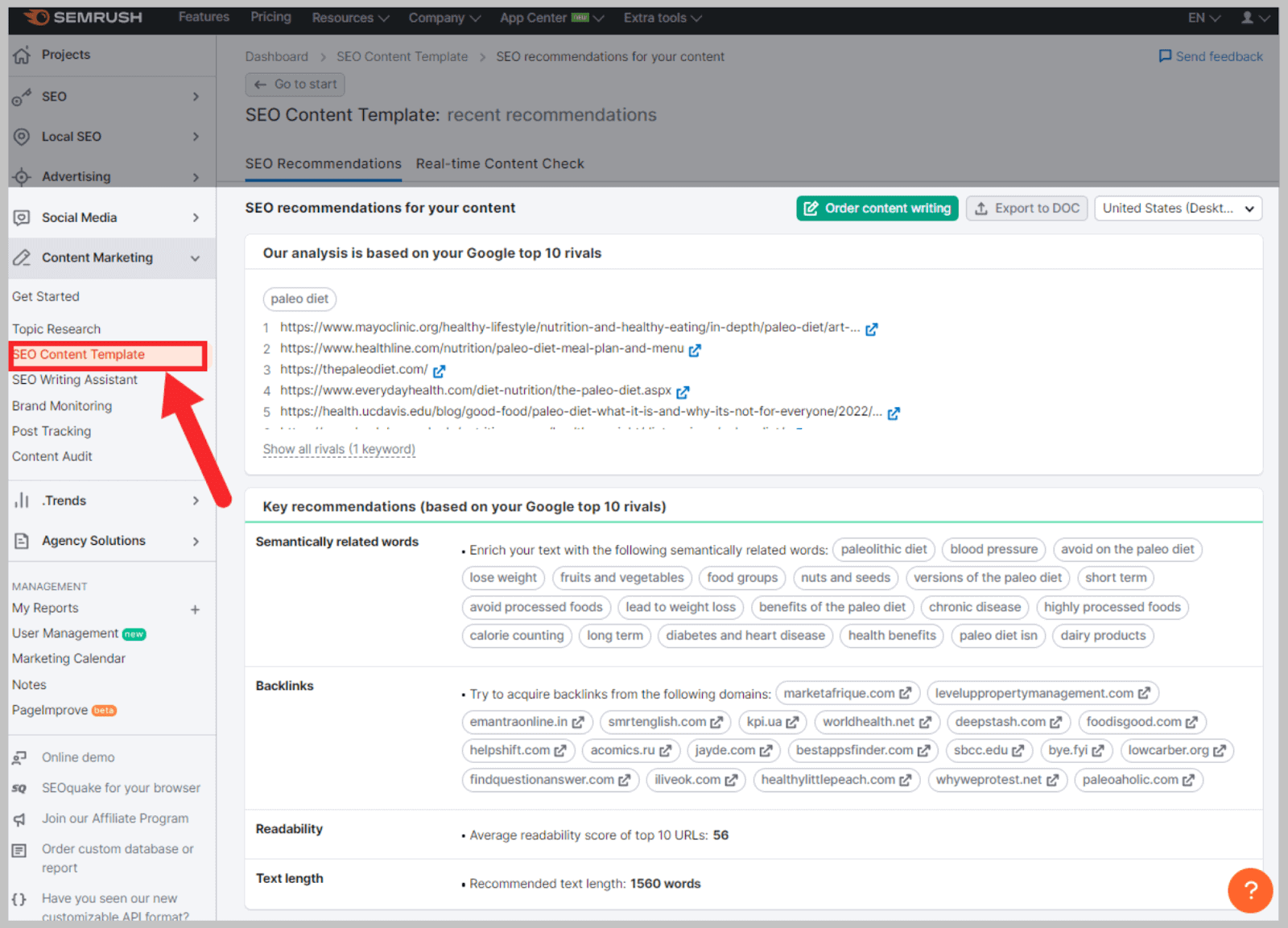Click the paleolithic diet word tag
This screenshot has width=1288, height=928.
[884, 550]
